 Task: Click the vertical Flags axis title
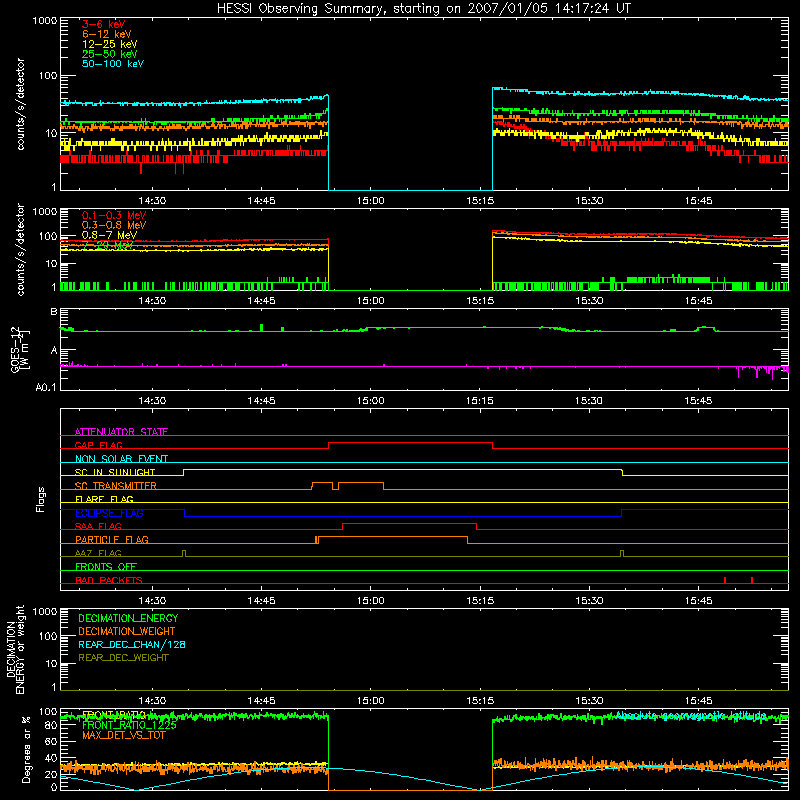tap(41, 499)
